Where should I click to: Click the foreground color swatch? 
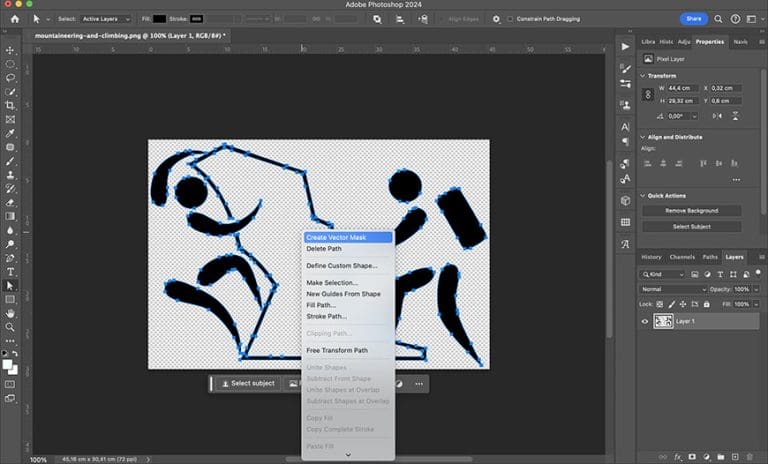pos(7,365)
